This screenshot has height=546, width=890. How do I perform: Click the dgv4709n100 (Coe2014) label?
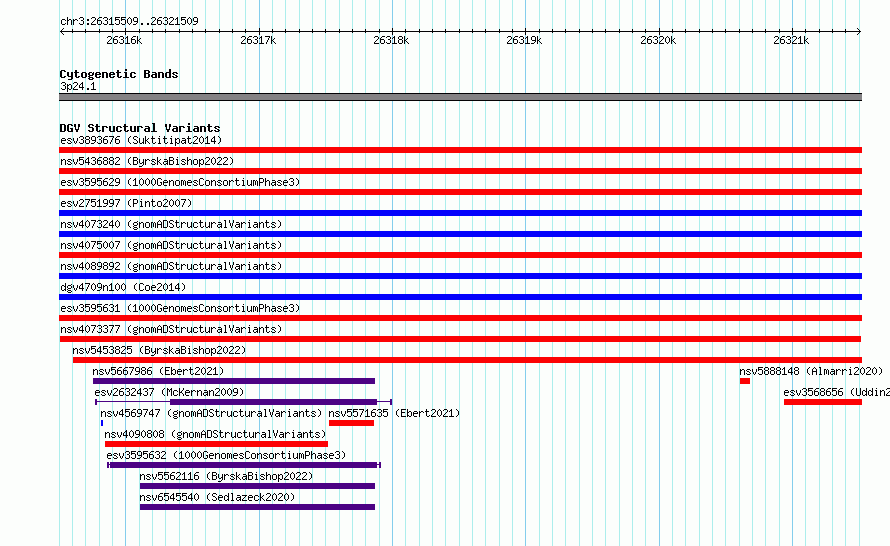pyautogui.click(x=123, y=287)
